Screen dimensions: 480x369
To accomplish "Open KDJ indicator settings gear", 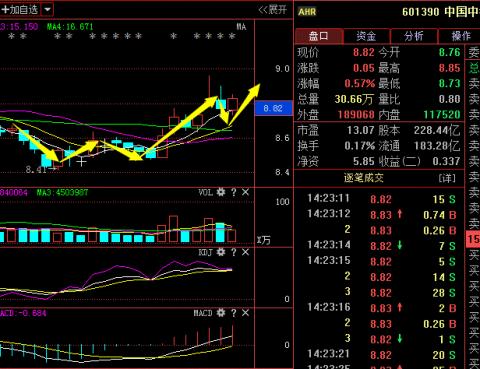I will click(x=221, y=252).
